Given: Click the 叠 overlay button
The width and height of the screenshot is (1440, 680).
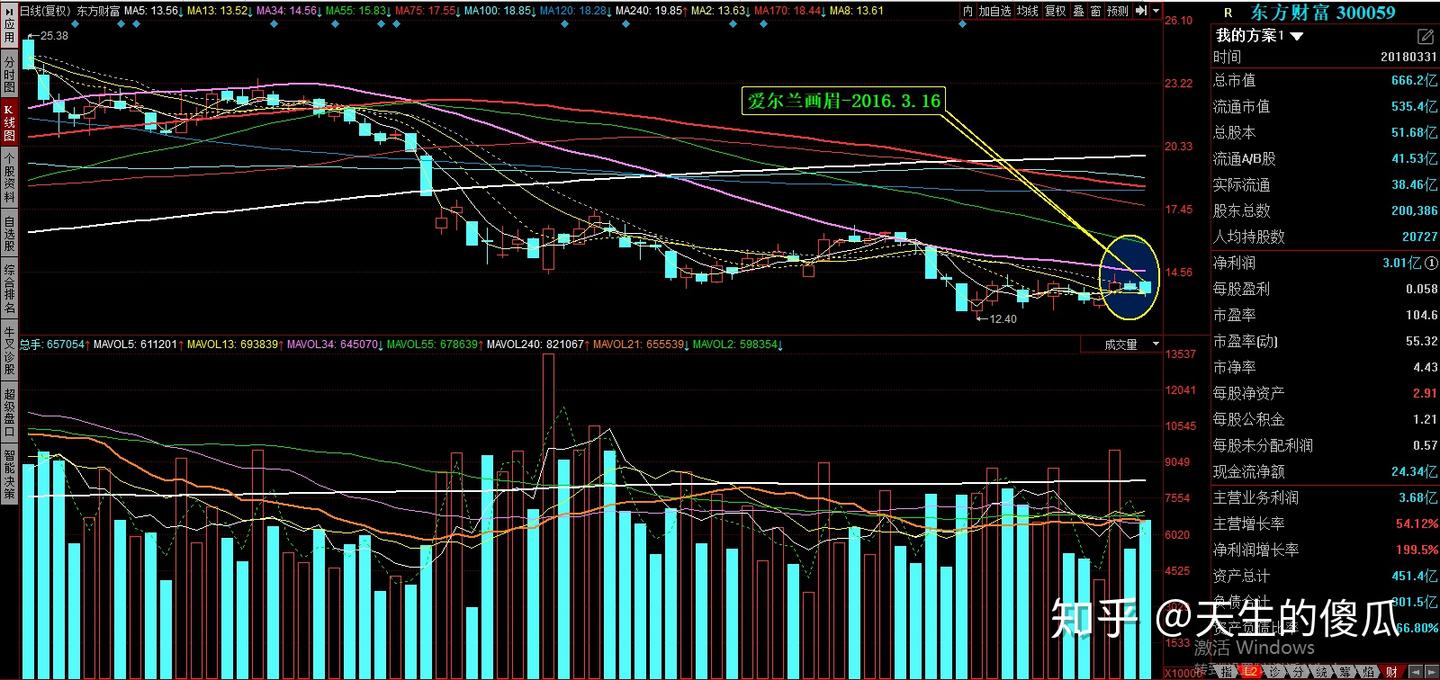Looking at the screenshot, I should click(x=1078, y=10).
